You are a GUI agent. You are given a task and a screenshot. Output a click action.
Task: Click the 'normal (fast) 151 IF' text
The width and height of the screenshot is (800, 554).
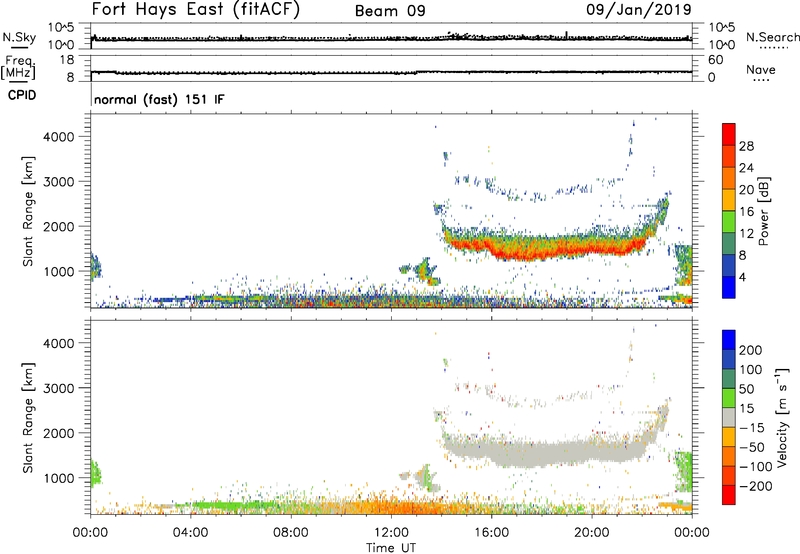159,99
